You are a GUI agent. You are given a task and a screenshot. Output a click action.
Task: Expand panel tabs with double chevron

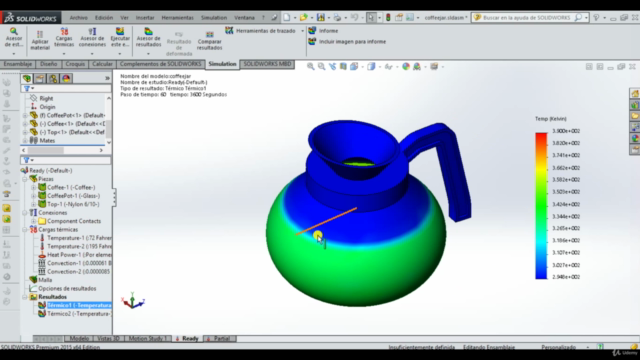pos(107,78)
